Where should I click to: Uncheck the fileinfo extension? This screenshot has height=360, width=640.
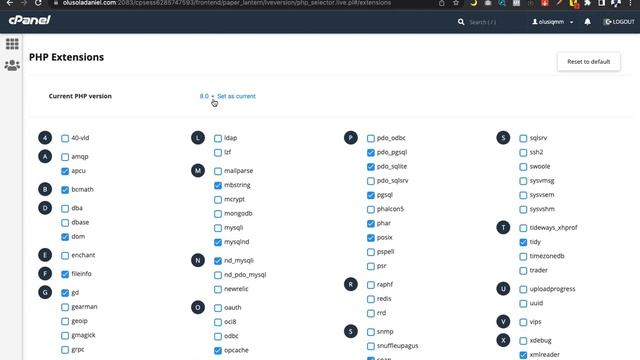[65, 274]
